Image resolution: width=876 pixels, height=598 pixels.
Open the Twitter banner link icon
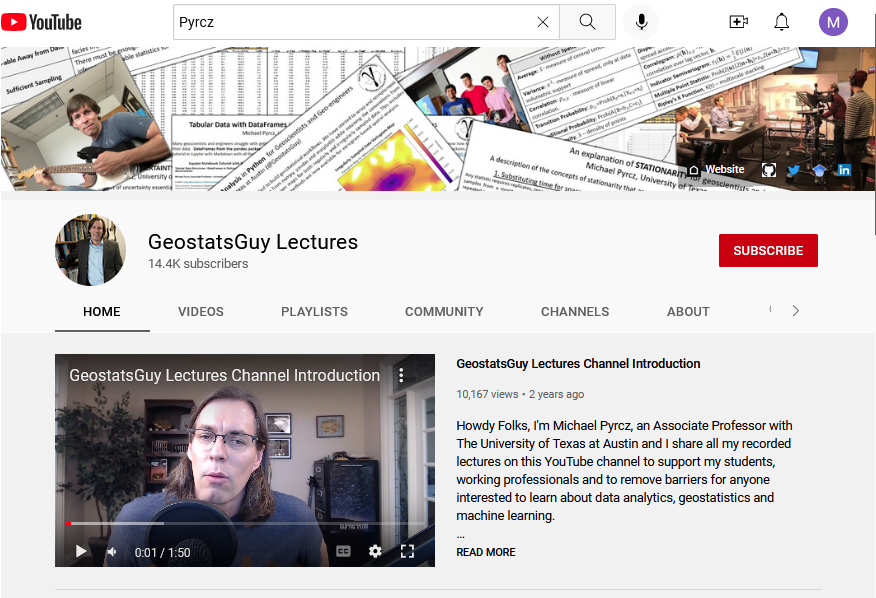coord(794,170)
